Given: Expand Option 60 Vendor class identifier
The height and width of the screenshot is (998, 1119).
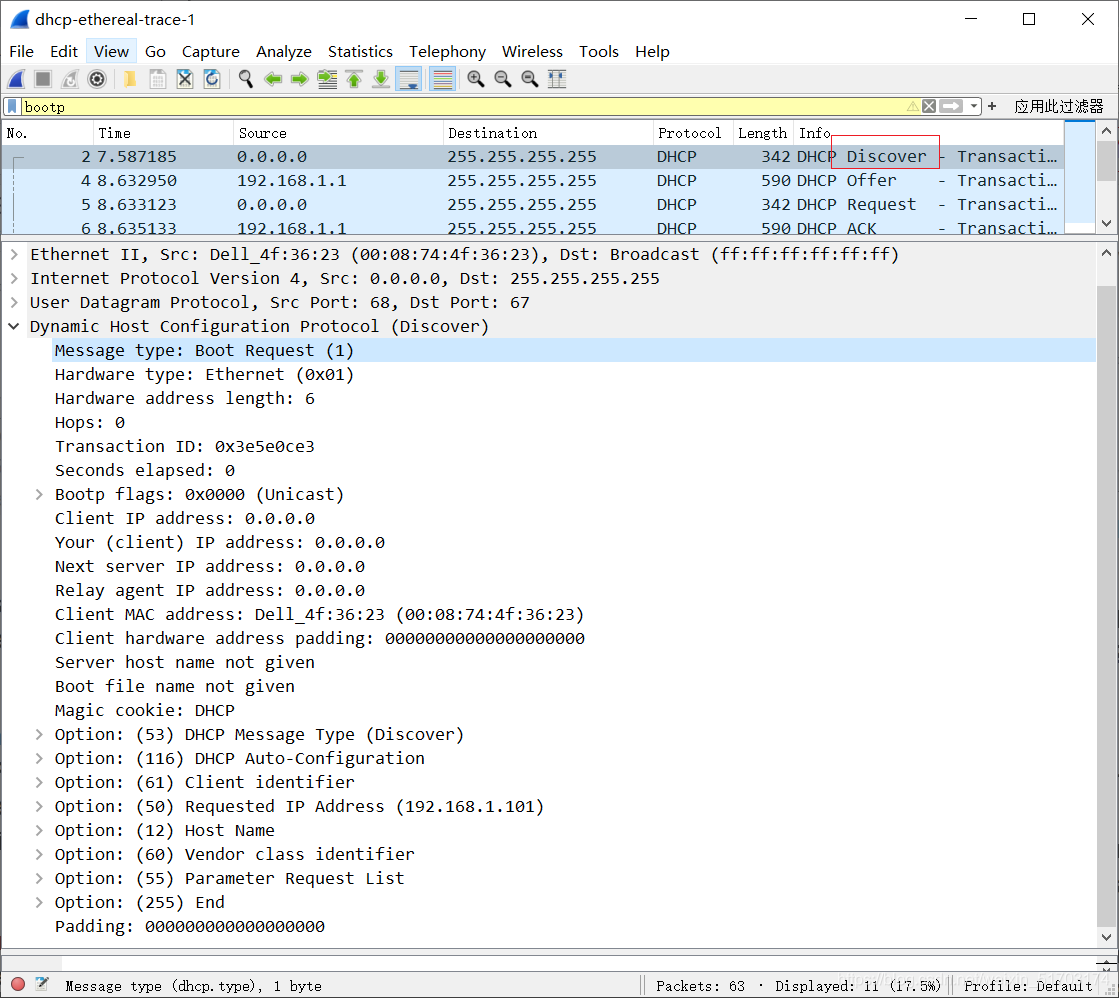Looking at the screenshot, I should tap(39, 855).
